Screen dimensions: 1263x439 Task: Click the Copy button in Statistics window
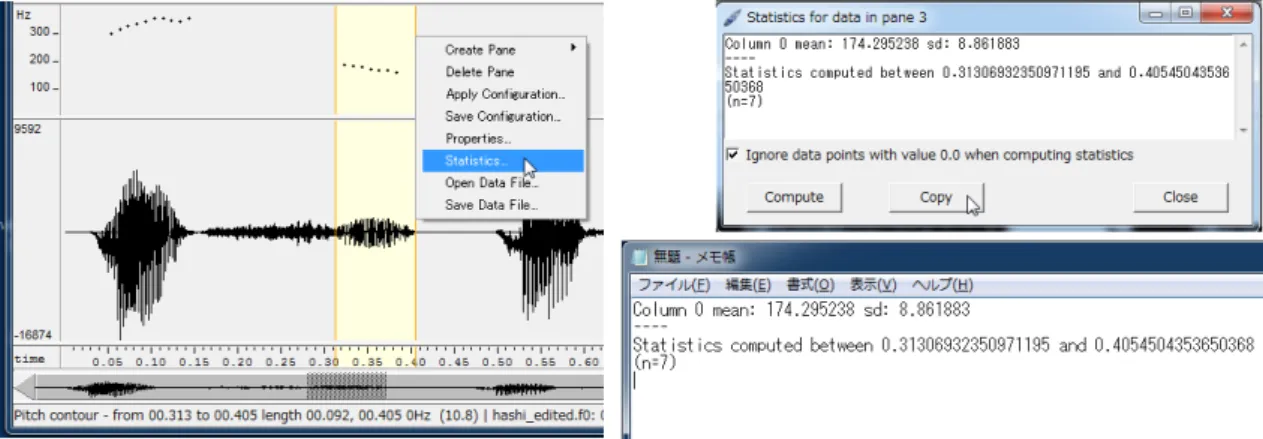click(x=936, y=197)
